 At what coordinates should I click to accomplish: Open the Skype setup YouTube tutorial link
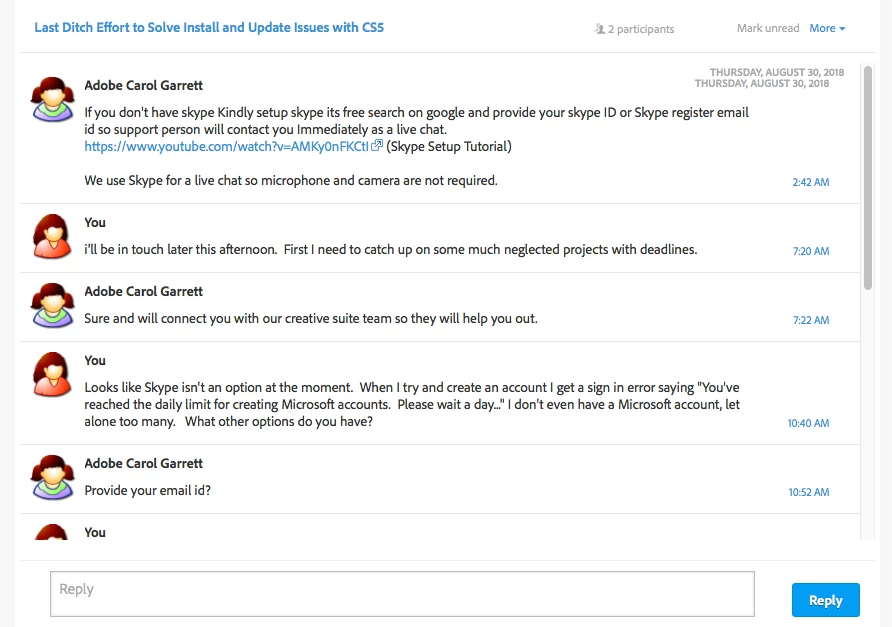tap(227, 146)
